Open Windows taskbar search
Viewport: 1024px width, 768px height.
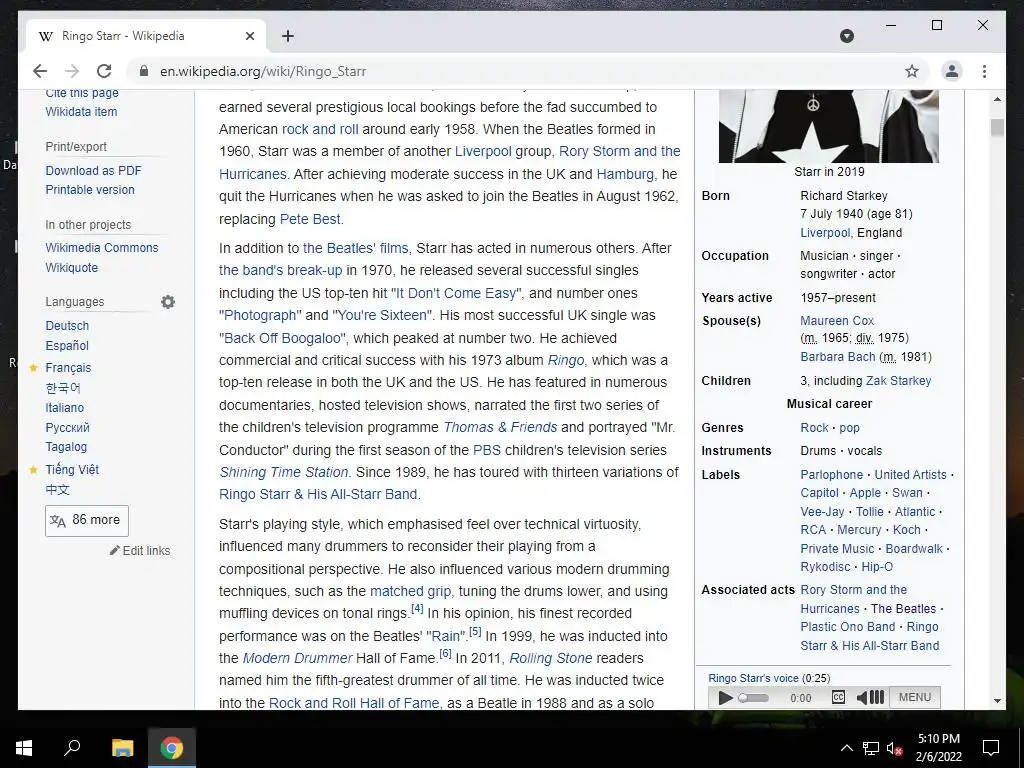[x=72, y=748]
